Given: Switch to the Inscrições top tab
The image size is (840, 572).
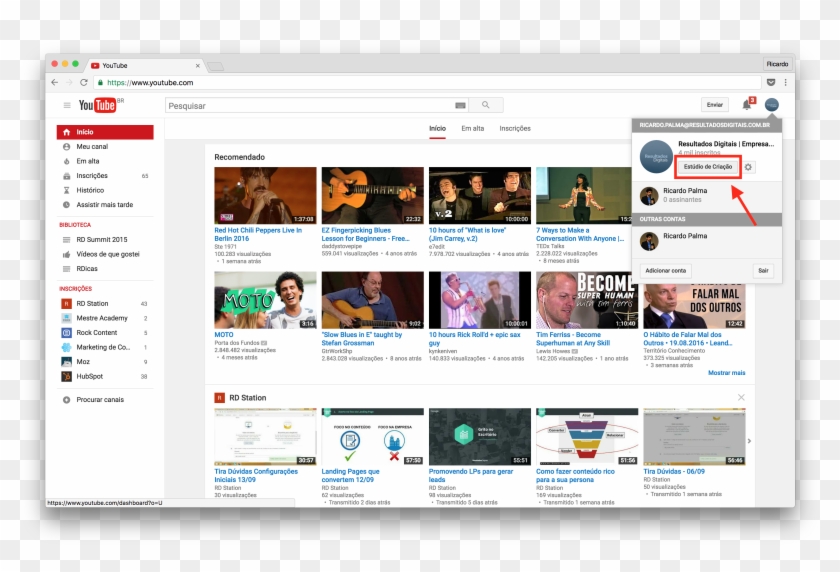Looking at the screenshot, I should 515,129.
